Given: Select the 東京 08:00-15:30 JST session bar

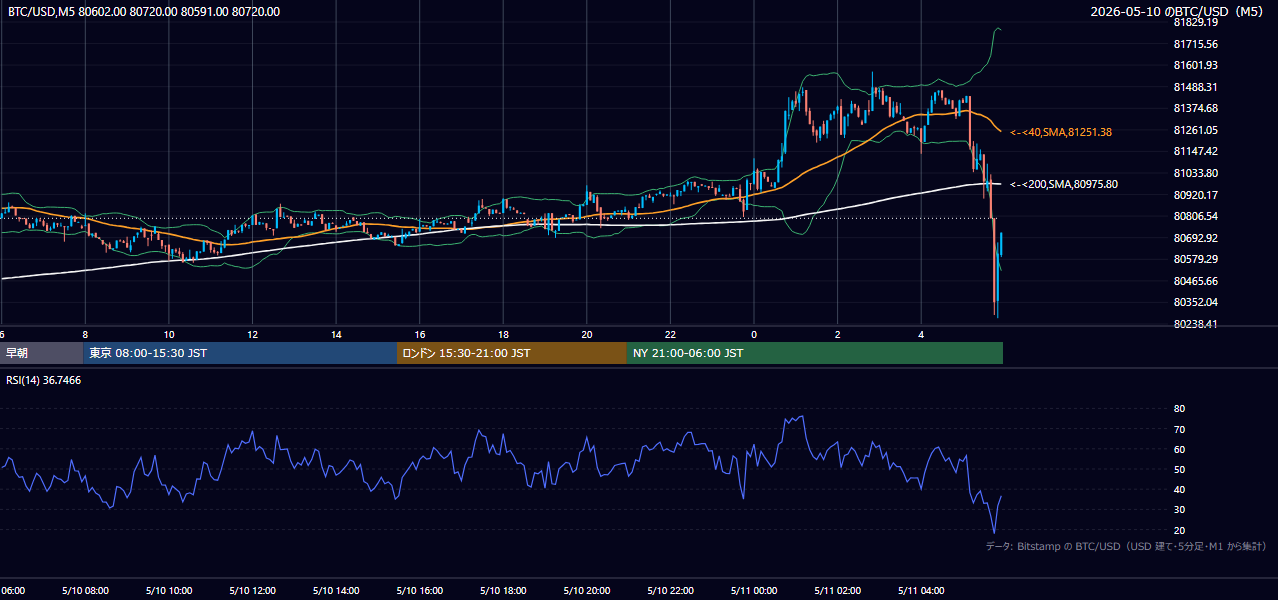Looking at the screenshot, I should (241, 353).
